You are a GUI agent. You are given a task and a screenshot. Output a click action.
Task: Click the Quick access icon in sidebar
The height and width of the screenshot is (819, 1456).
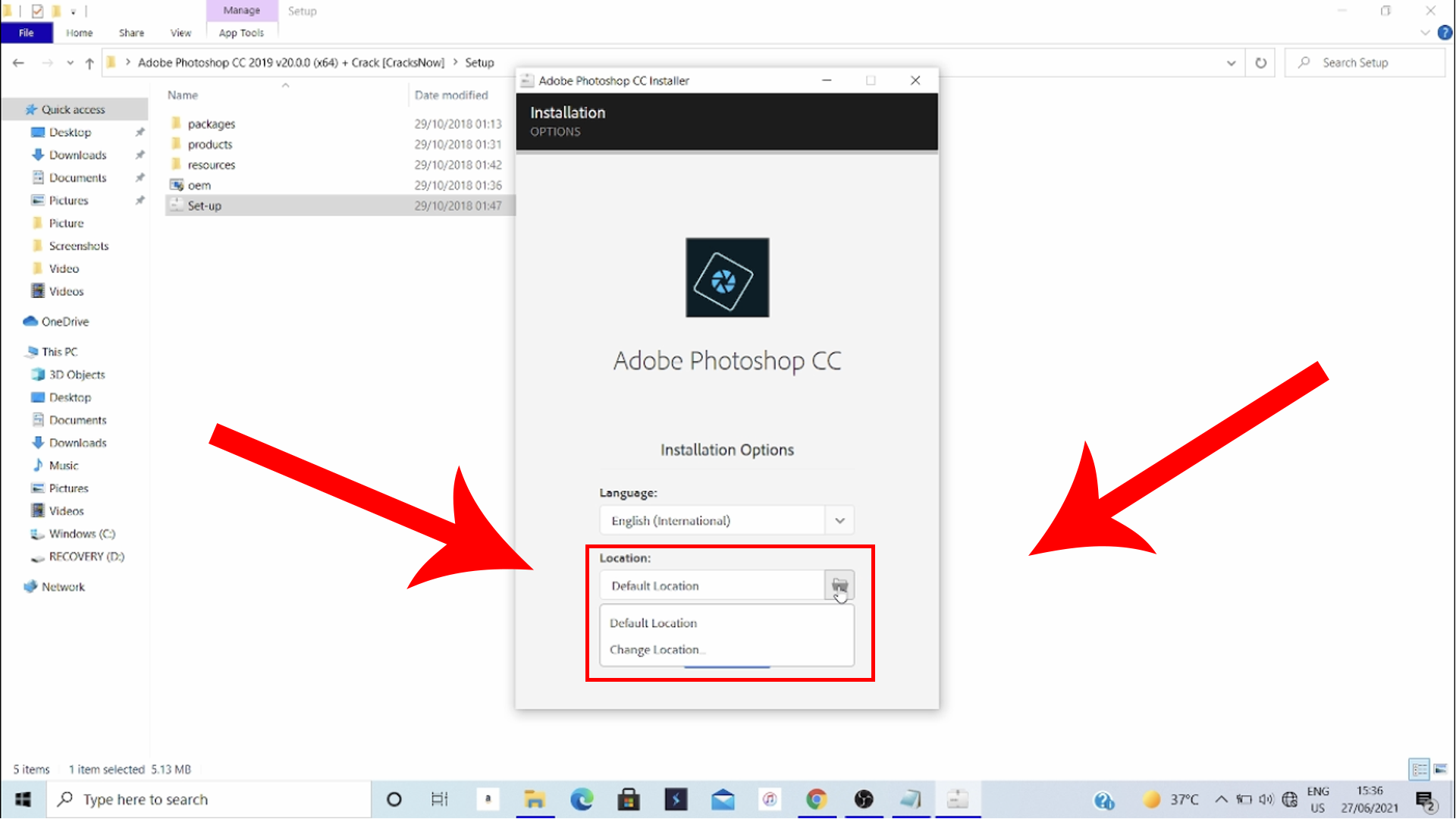(32, 108)
